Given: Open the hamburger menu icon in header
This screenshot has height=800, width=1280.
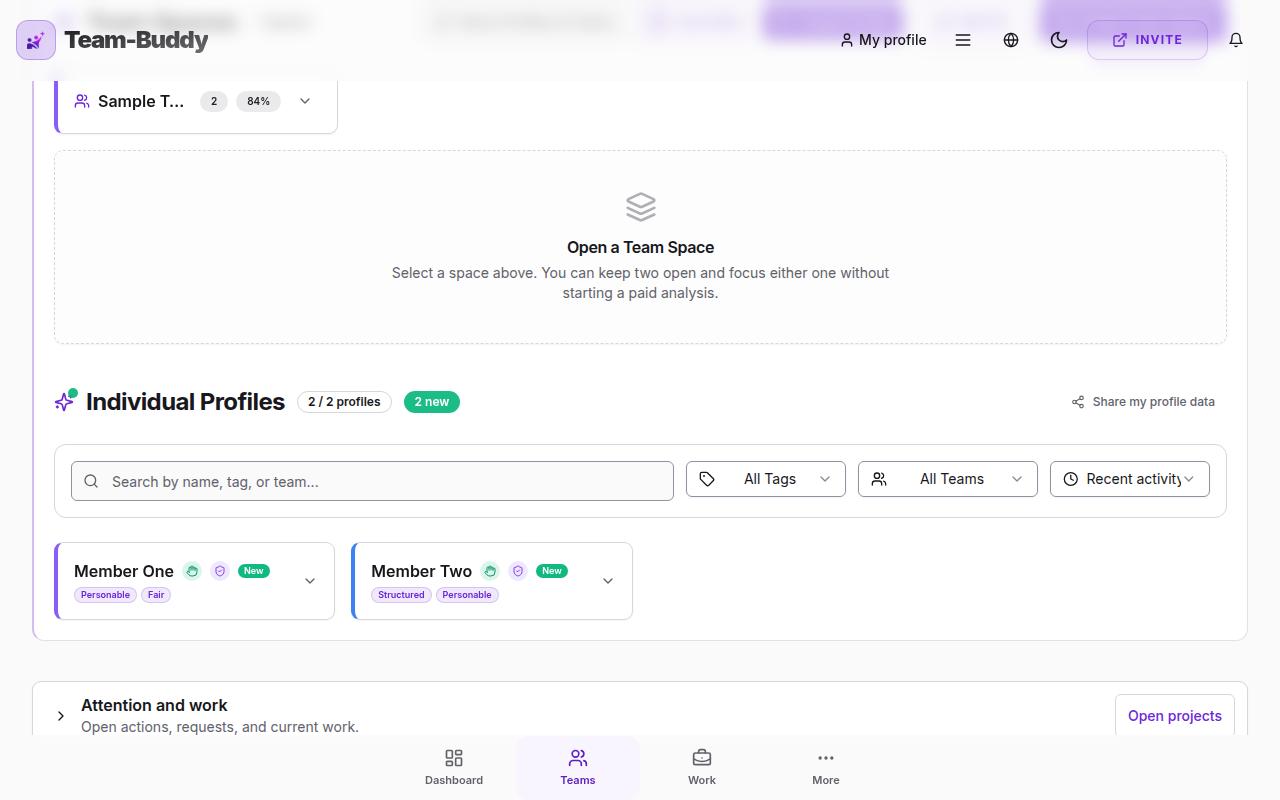Looking at the screenshot, I should tap(963, 40).
